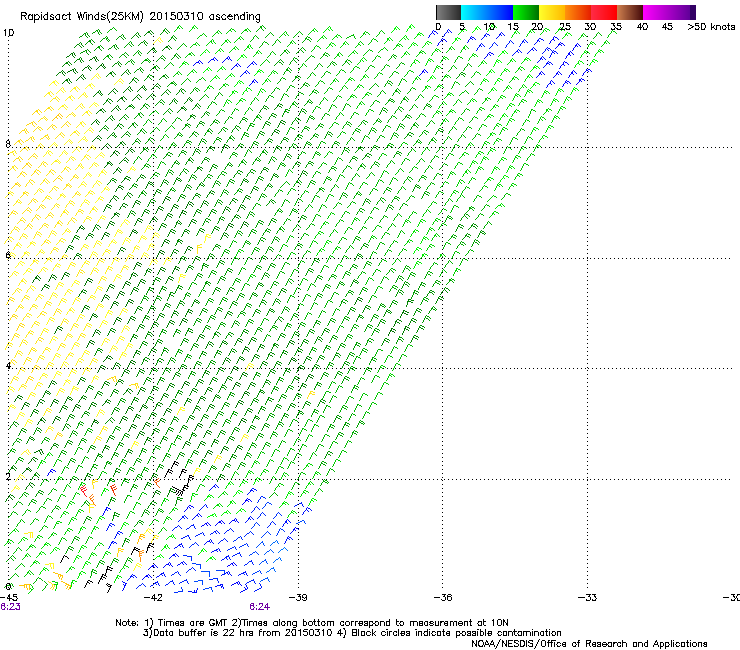The width and height of the screenshot is (740, 650).
Task: Click the red 30-35 knots legend swatch
Action: pyautogui.click(x=604, y=12)
